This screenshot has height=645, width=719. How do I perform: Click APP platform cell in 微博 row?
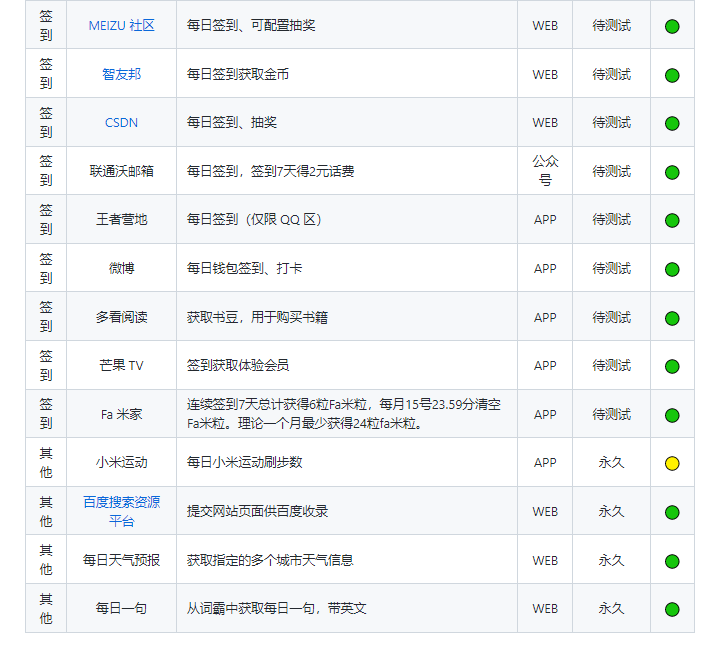(545, 268)
